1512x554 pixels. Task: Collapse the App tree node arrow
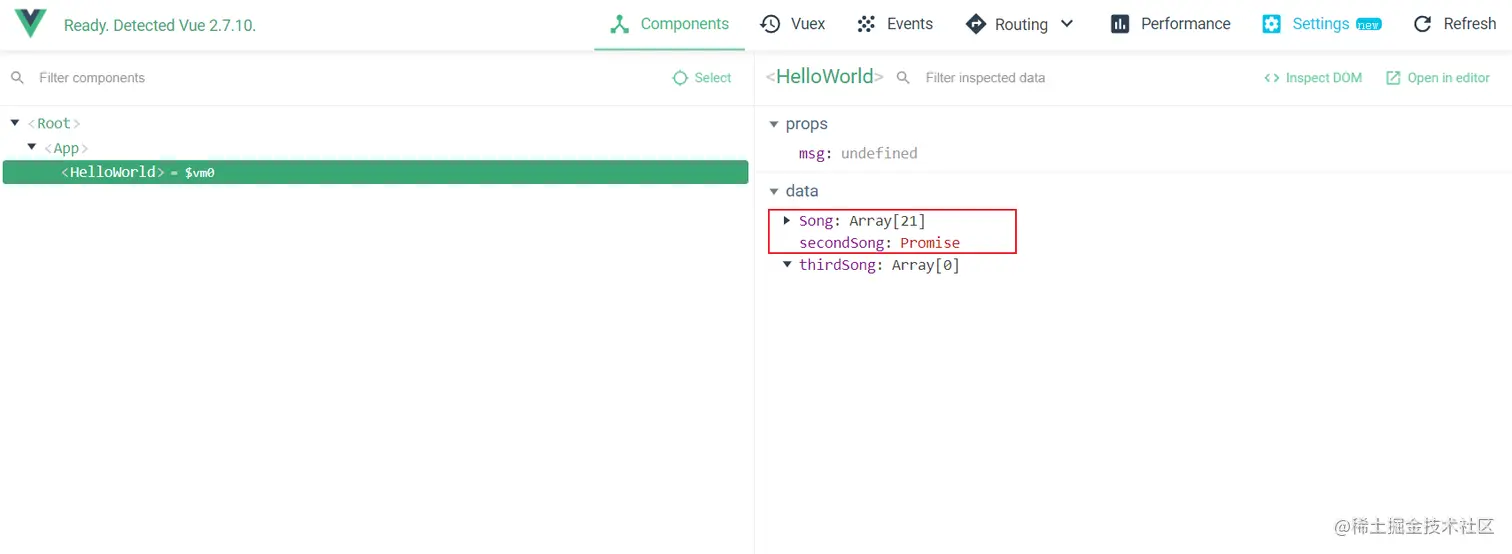pos(32,147)
